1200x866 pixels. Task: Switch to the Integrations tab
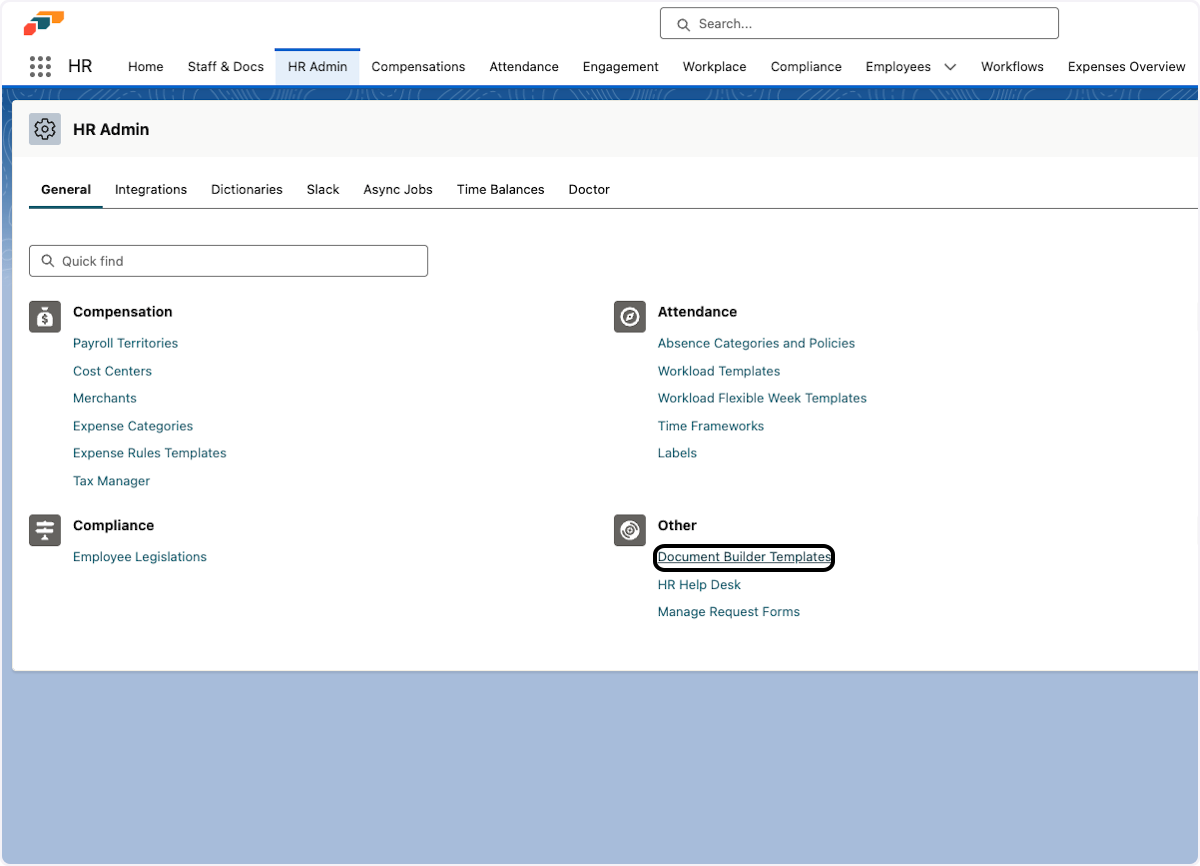(x=150, y=189)
